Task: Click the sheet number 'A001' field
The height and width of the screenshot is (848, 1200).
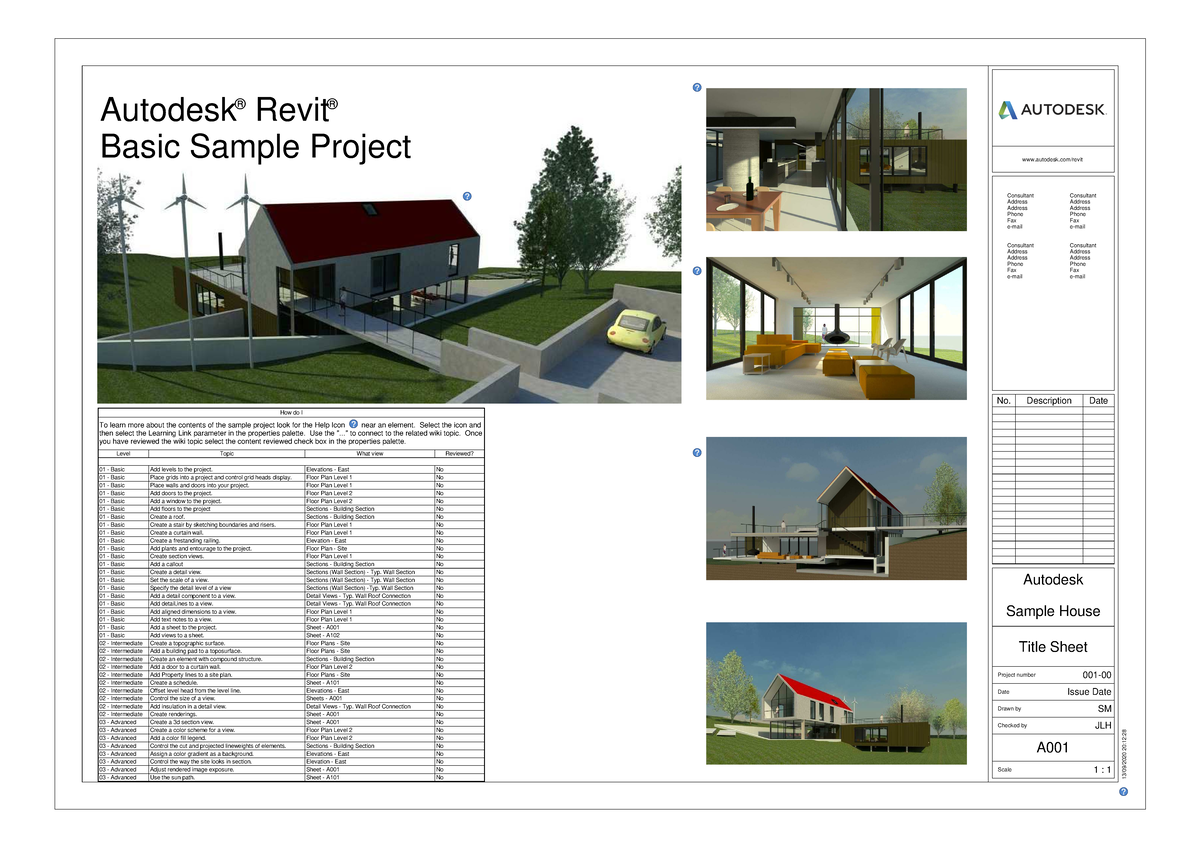Action: [1052, 747]
